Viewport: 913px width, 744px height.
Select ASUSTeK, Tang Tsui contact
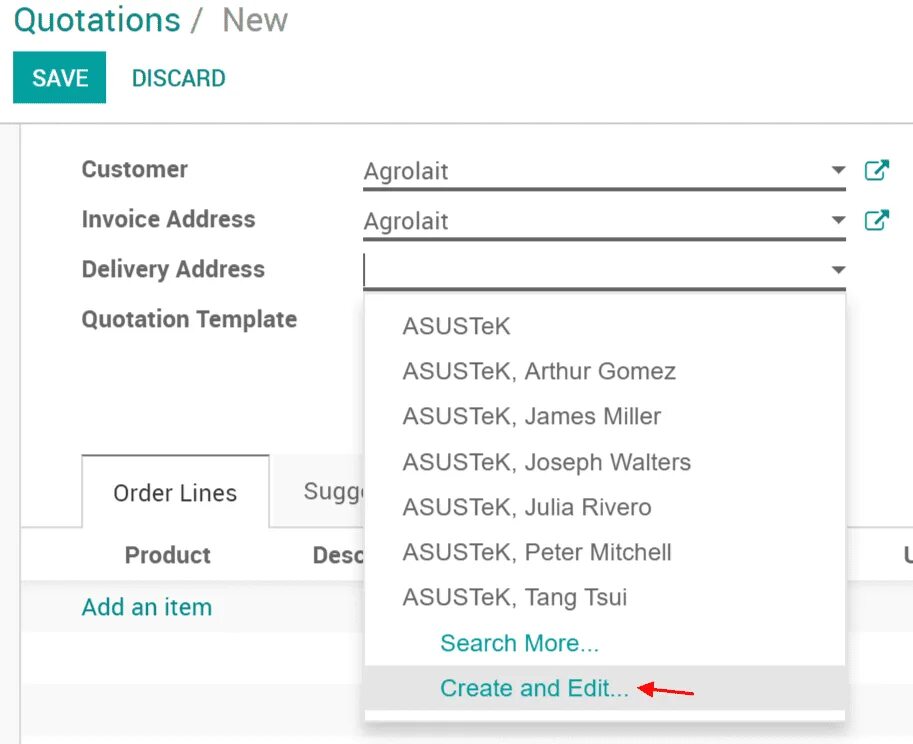click(514, 597)
